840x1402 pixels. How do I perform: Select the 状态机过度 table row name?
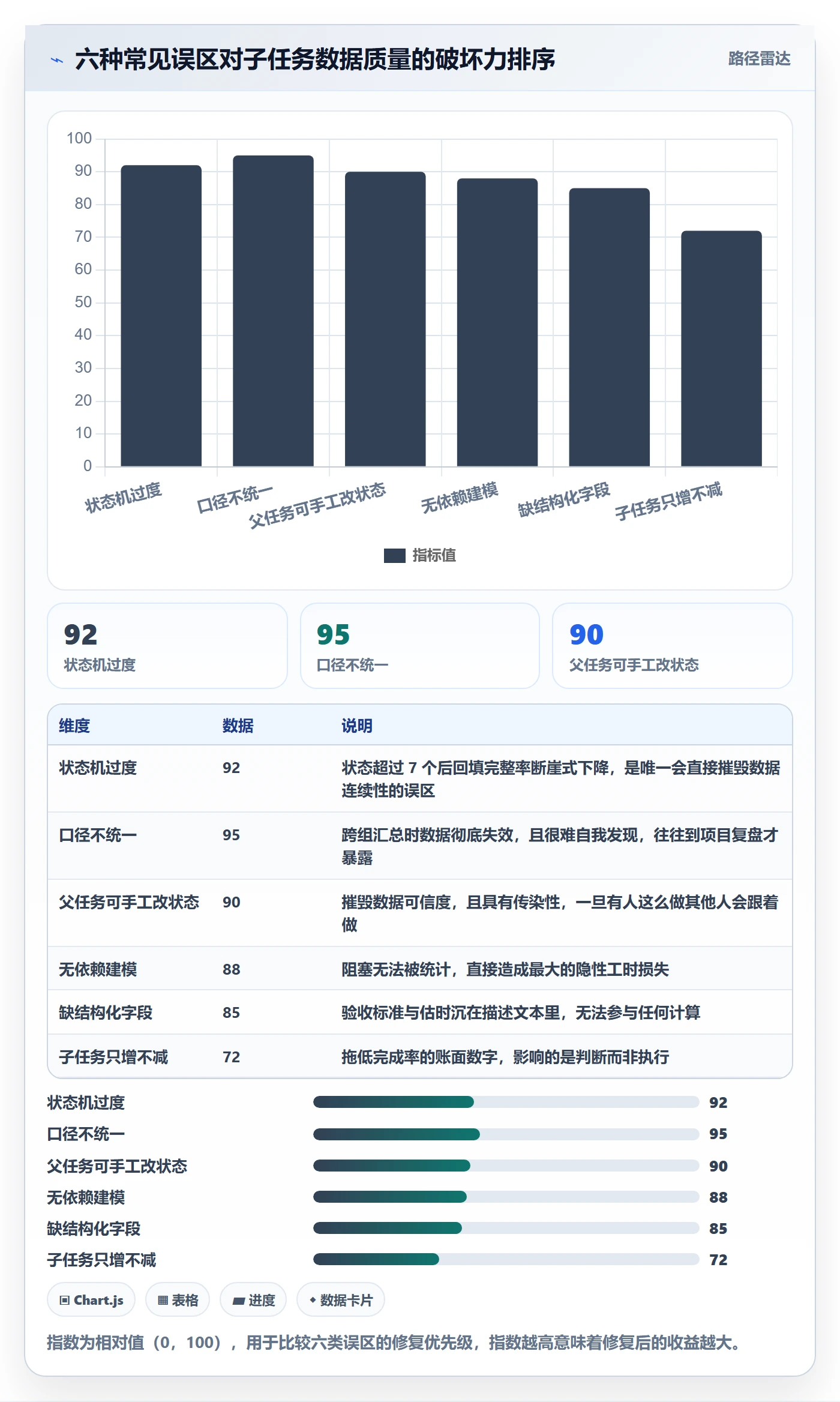pos(98,768)
